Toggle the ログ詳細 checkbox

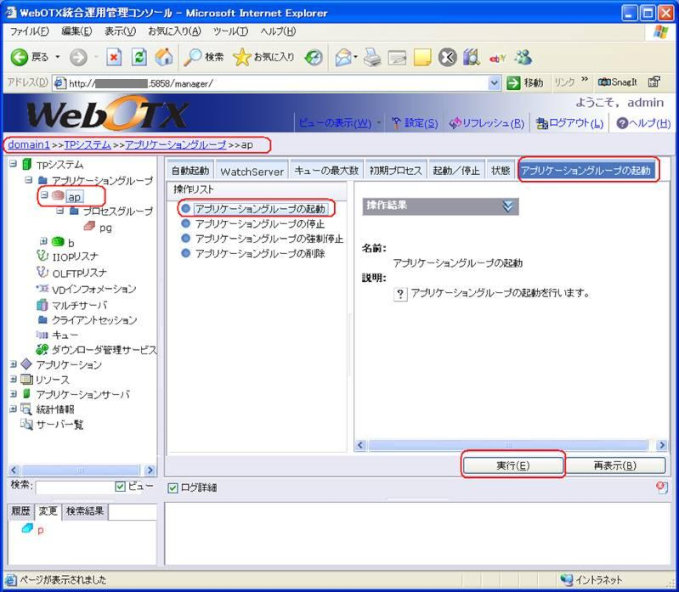172,487
